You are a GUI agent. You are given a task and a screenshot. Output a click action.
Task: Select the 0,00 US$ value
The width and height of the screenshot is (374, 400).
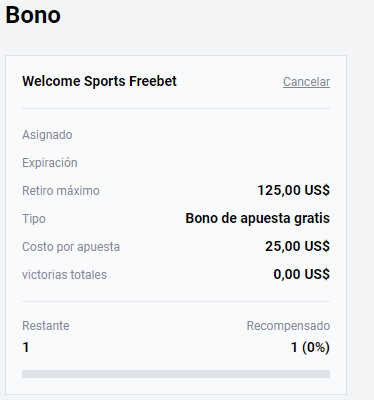tap(302, 274)
